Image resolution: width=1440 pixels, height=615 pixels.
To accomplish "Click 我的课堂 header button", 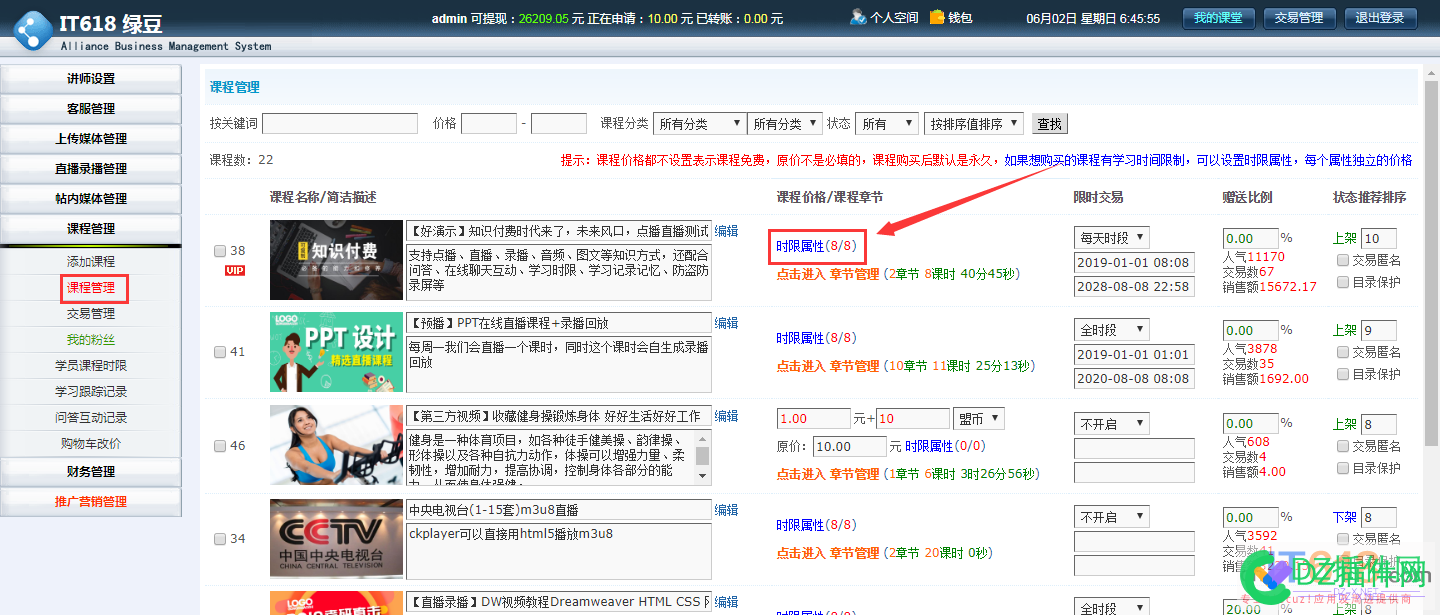I will point(1218,18).
